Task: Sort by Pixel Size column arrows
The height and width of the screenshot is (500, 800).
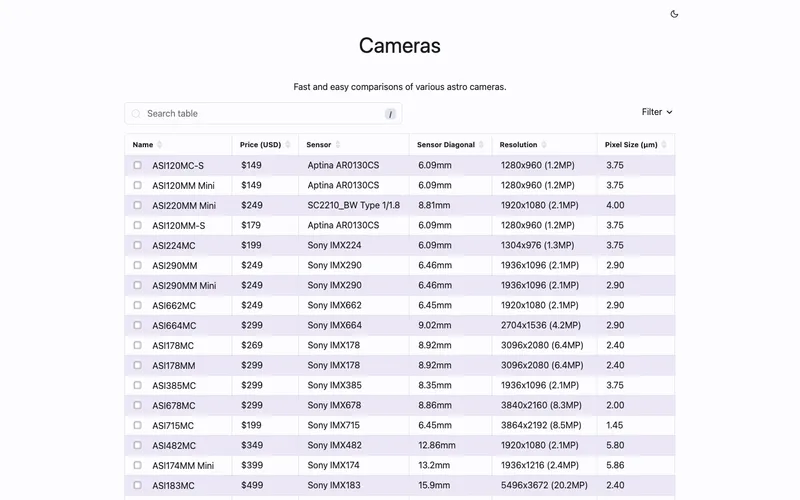Action: [x=664, y=145]
